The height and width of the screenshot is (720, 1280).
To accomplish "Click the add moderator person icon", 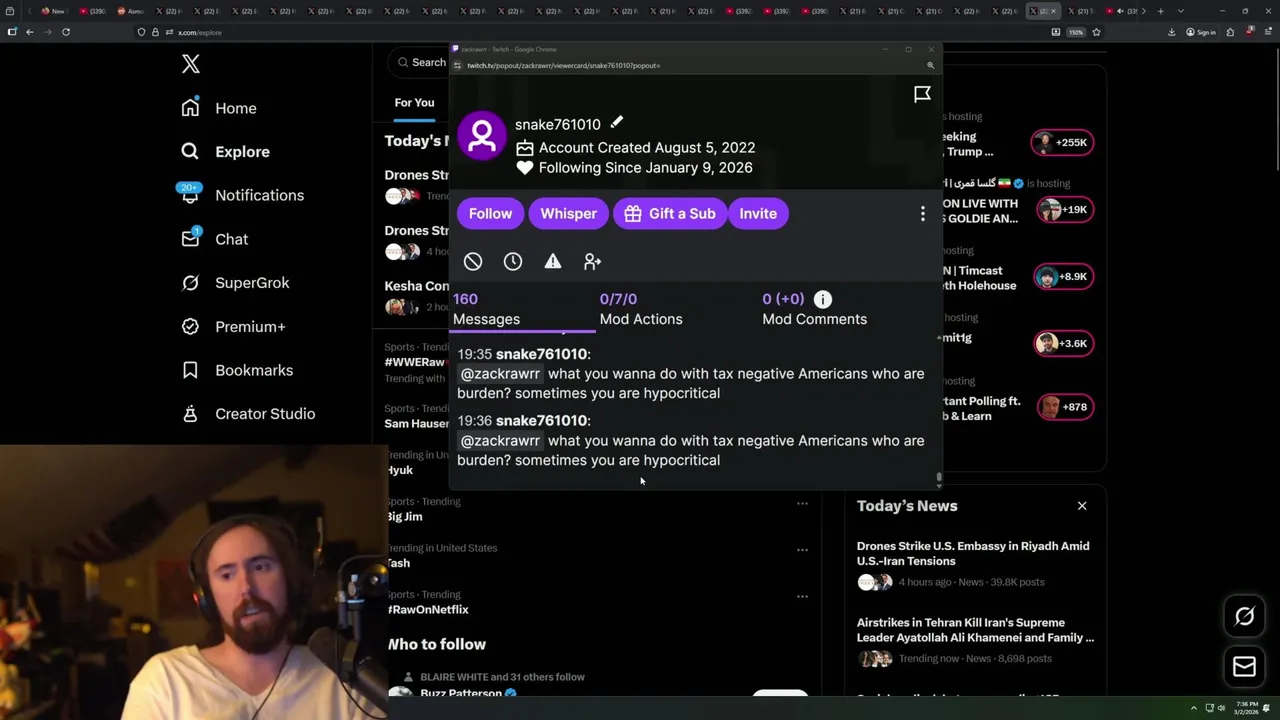I will click(592, 262).
